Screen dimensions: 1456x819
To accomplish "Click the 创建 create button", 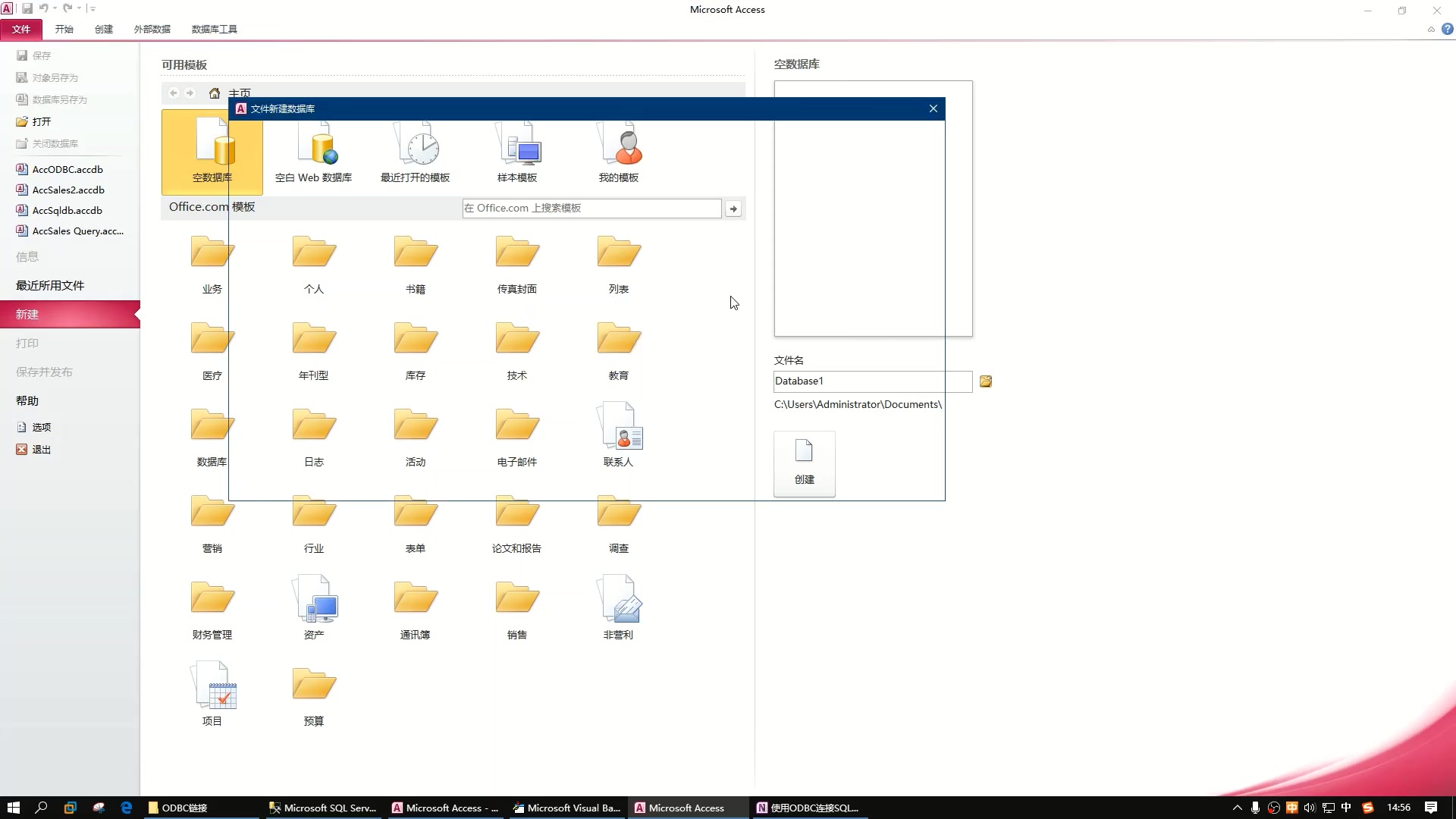I will click(x=805, y=464).
